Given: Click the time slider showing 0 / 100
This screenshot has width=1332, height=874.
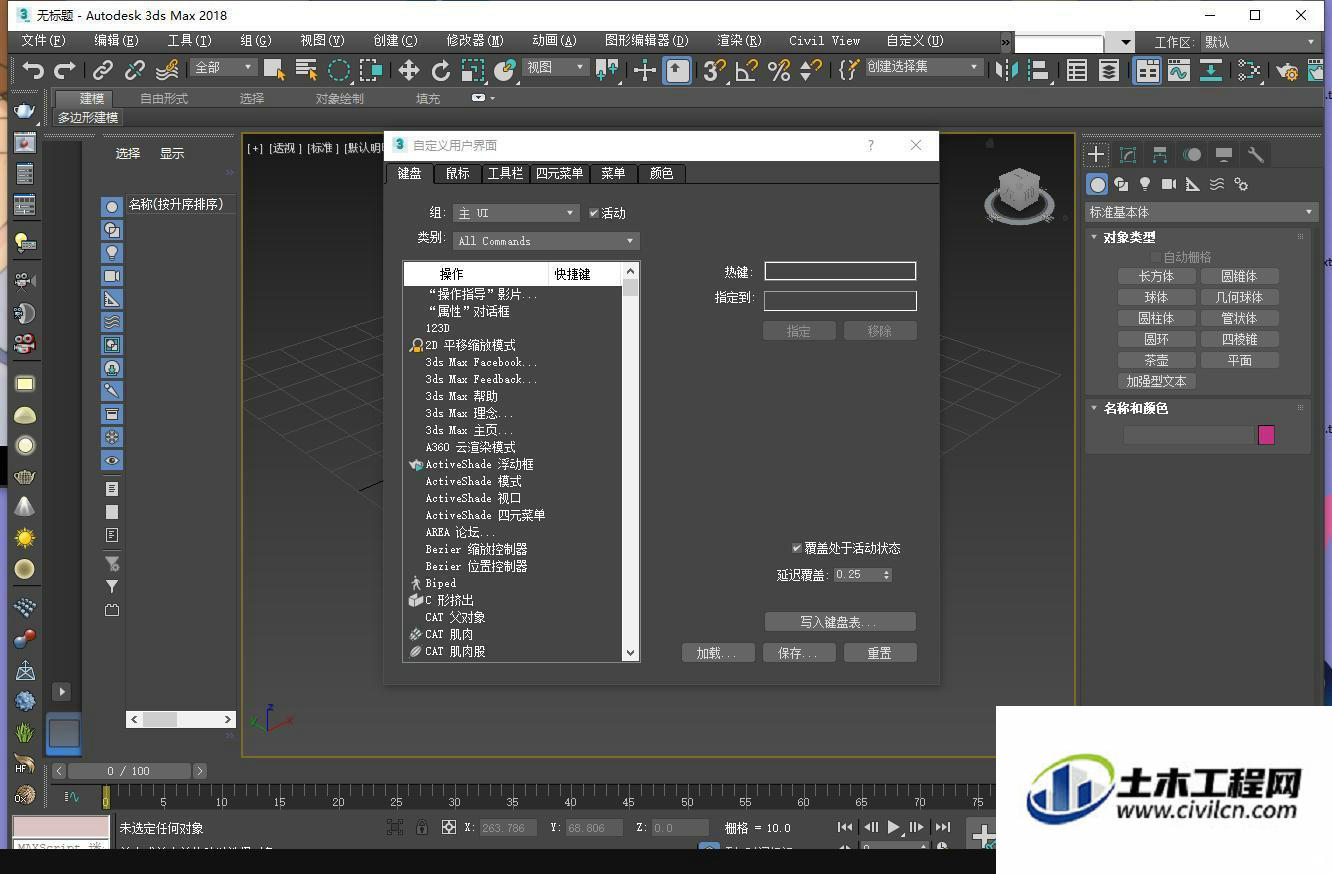Looking at the screenshot, I should pyautogui.click(x=127, y=771).
